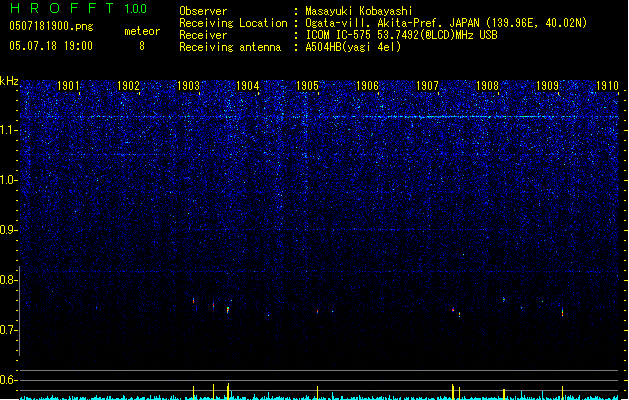Click the Receiving antenna field label

pyautogui.click(x=230, y=47)
